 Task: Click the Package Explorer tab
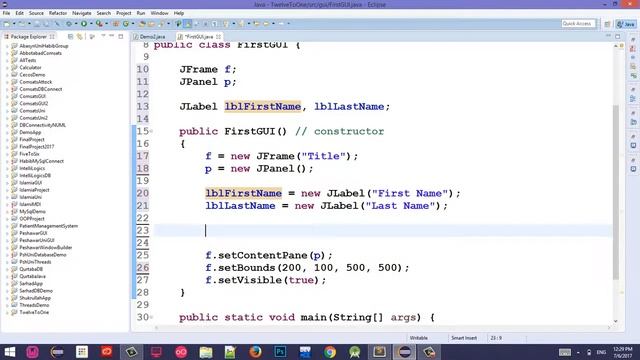(x=29, y=37)
